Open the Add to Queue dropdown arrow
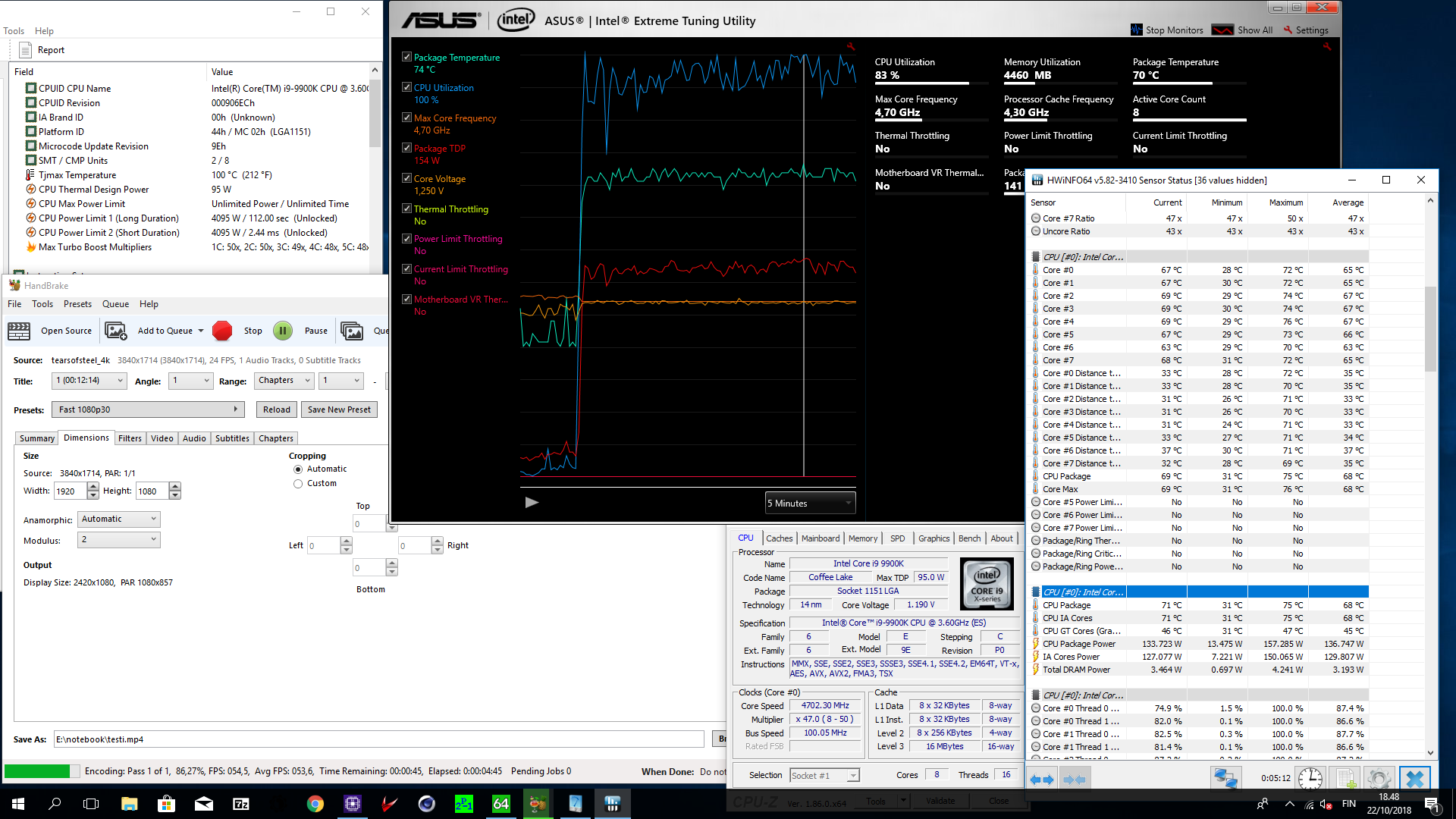Screen dimensions: 1456x819 pos(201,331)
